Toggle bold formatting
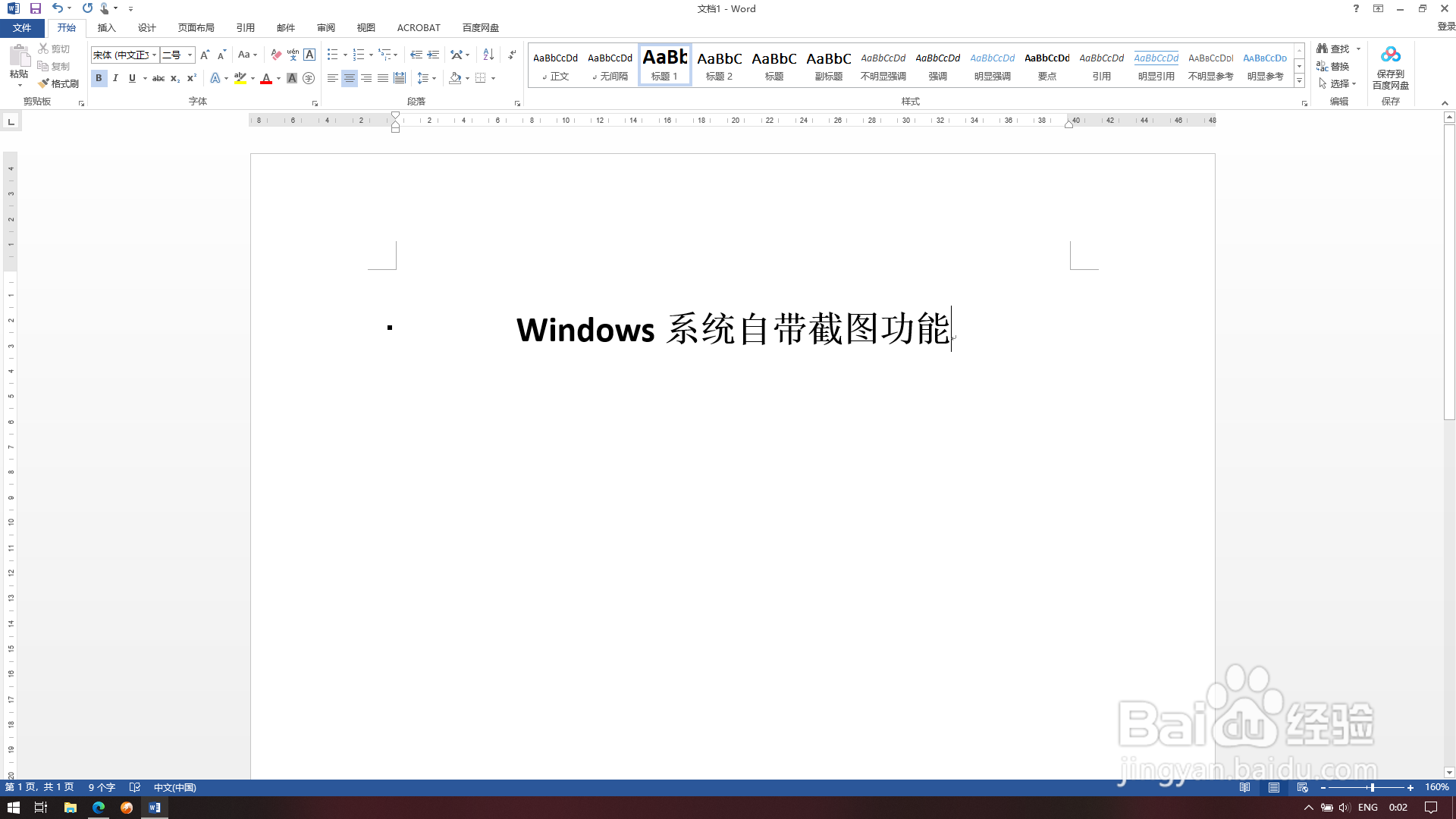 point(99,78)
